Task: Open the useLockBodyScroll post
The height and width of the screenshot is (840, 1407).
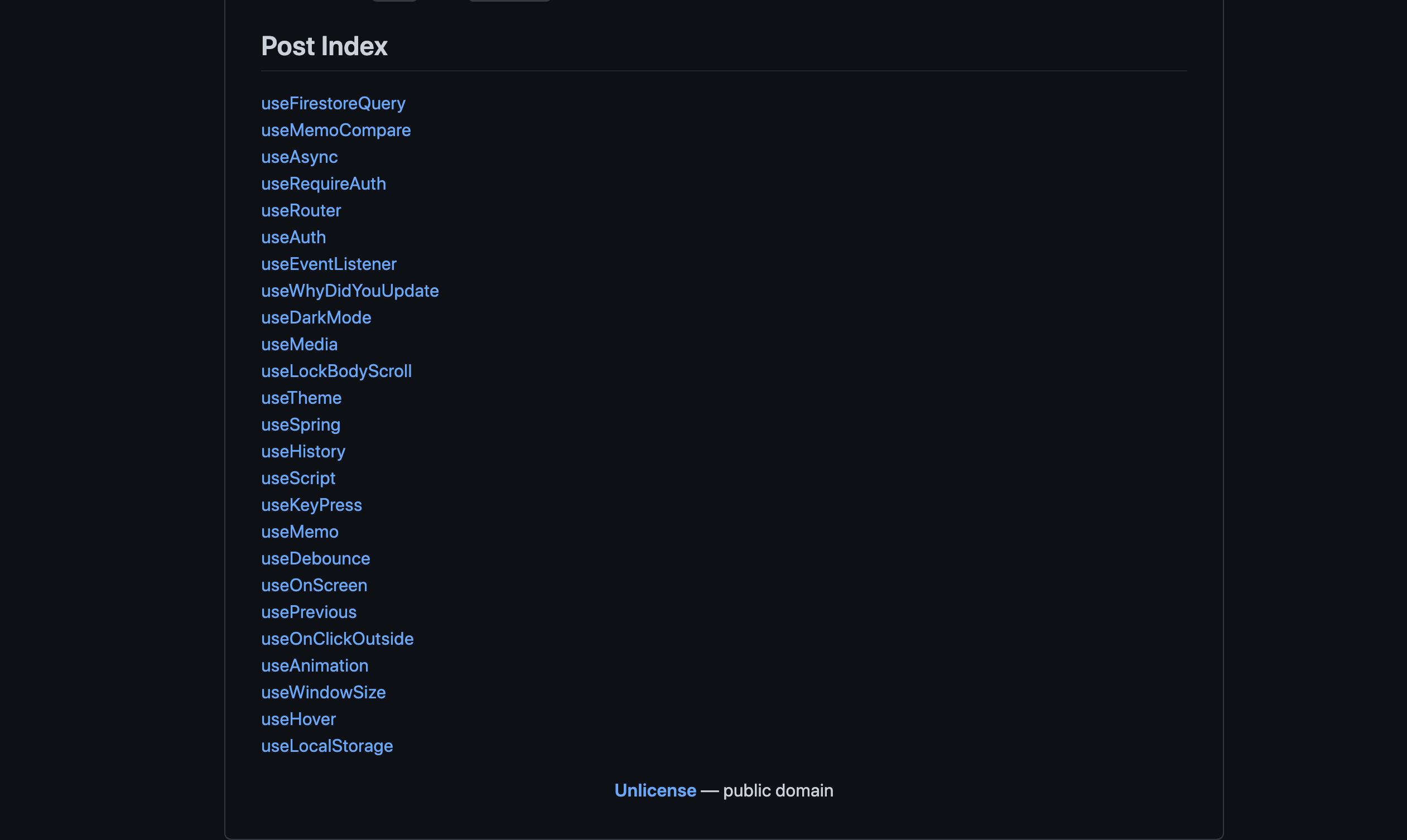Action: pos(336,371)
